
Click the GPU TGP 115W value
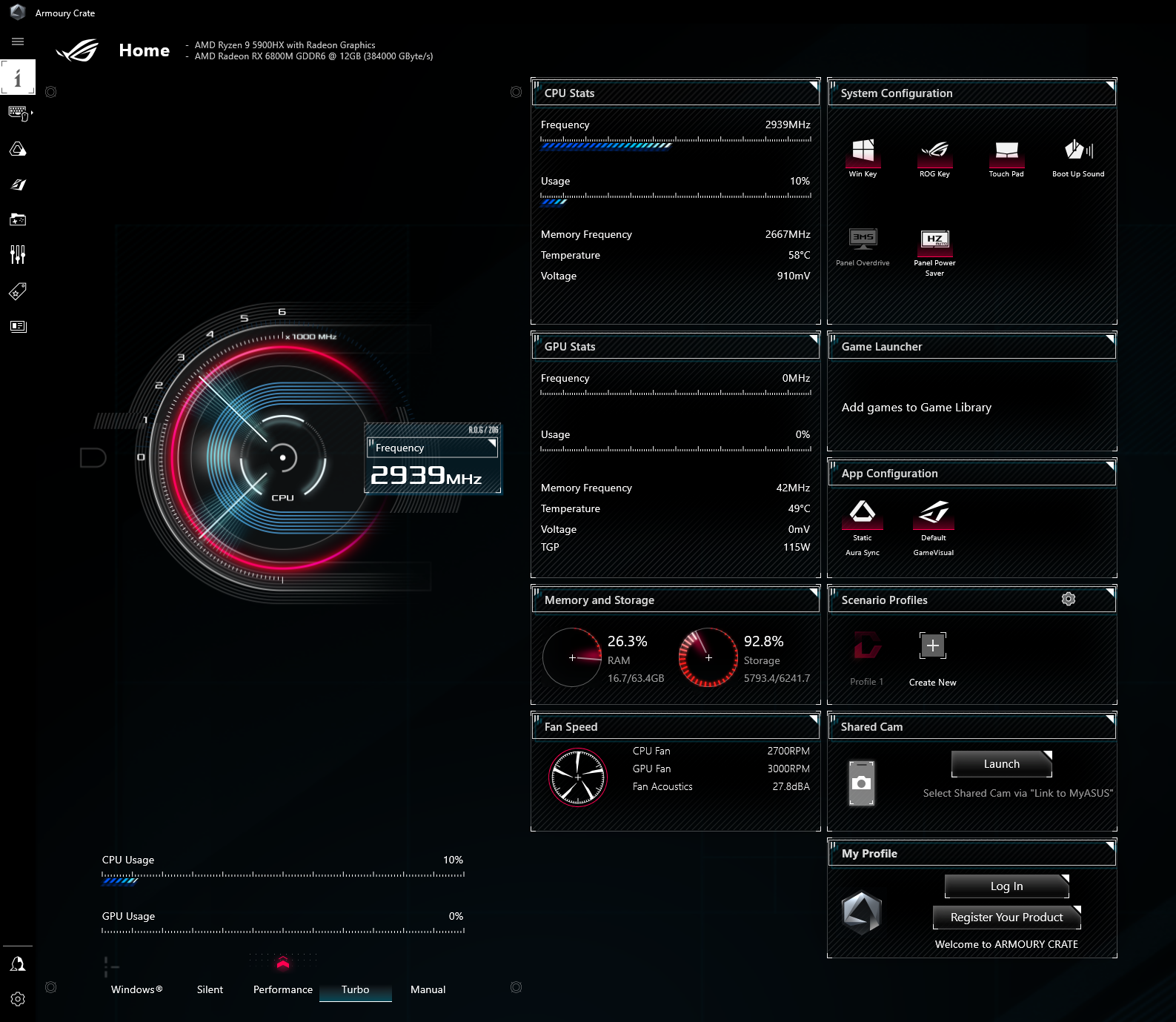point(797,547)
